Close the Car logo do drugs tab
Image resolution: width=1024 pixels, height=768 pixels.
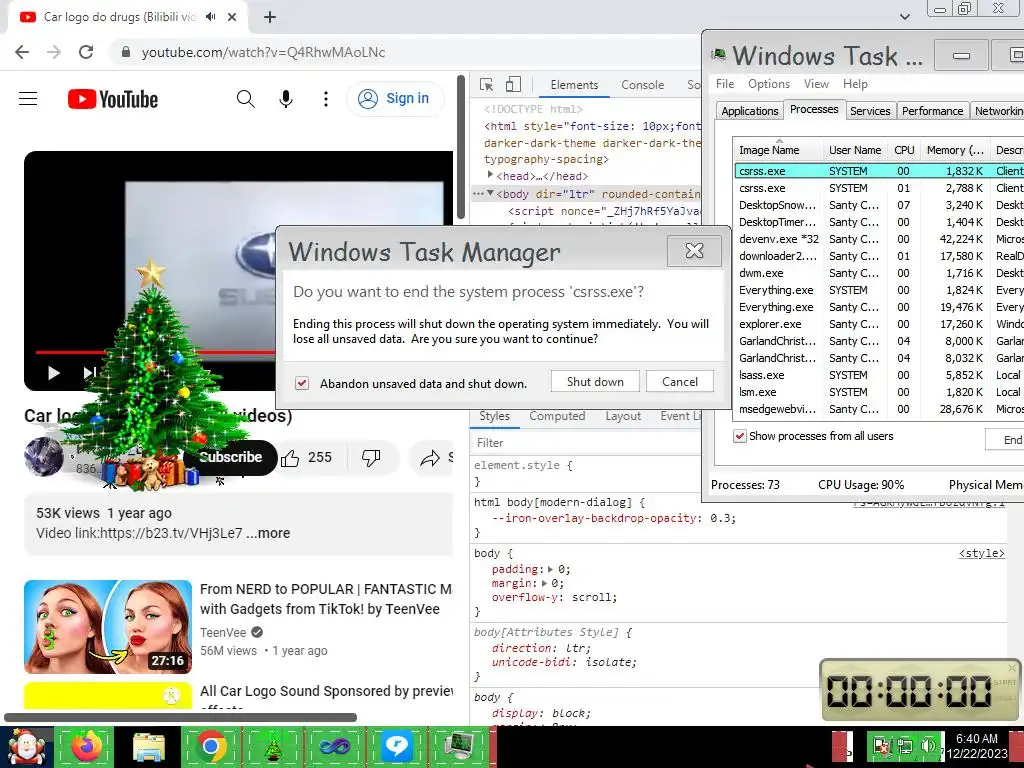point(232,18)
